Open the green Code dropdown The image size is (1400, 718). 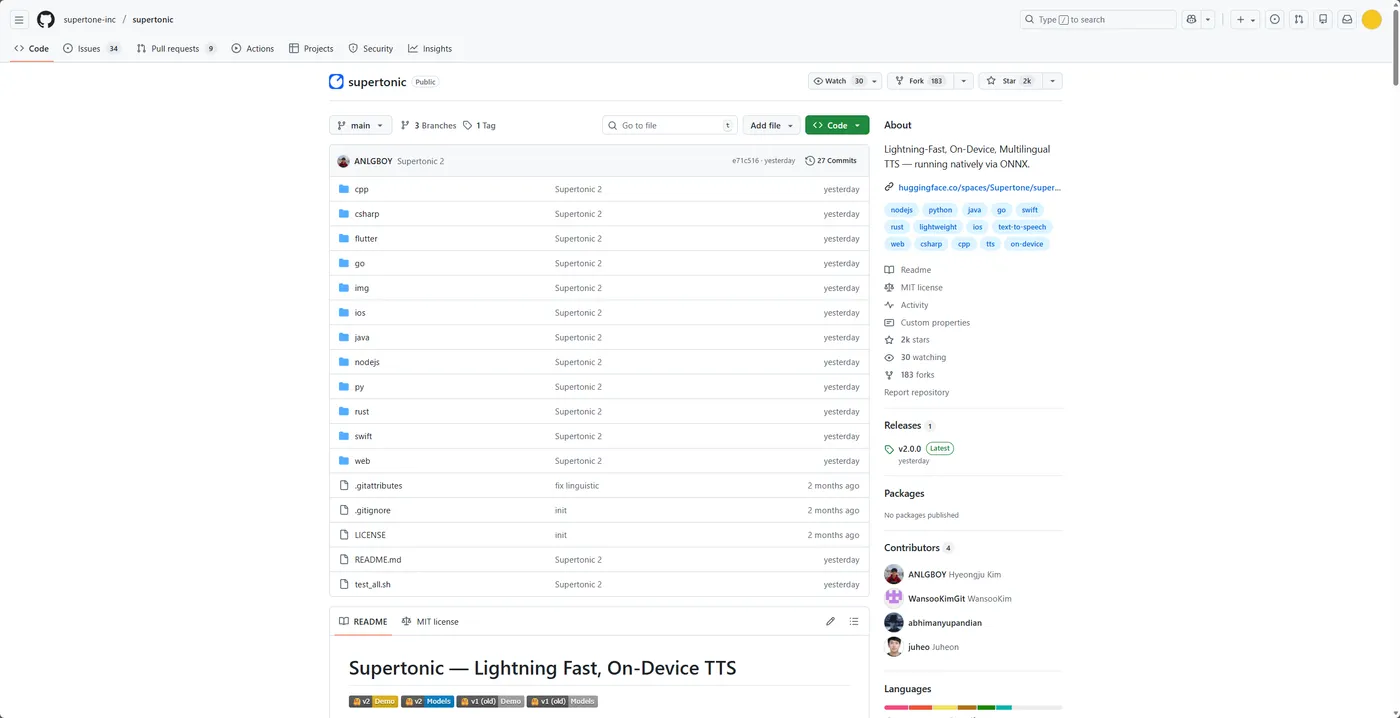tap(837, 125)
